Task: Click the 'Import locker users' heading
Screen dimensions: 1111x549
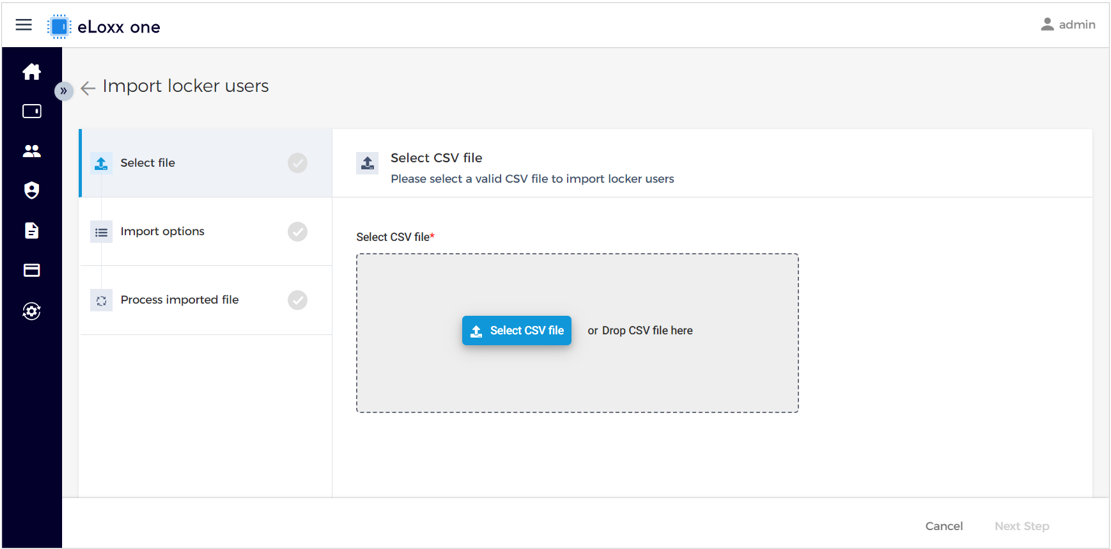Action: (186, 86)
